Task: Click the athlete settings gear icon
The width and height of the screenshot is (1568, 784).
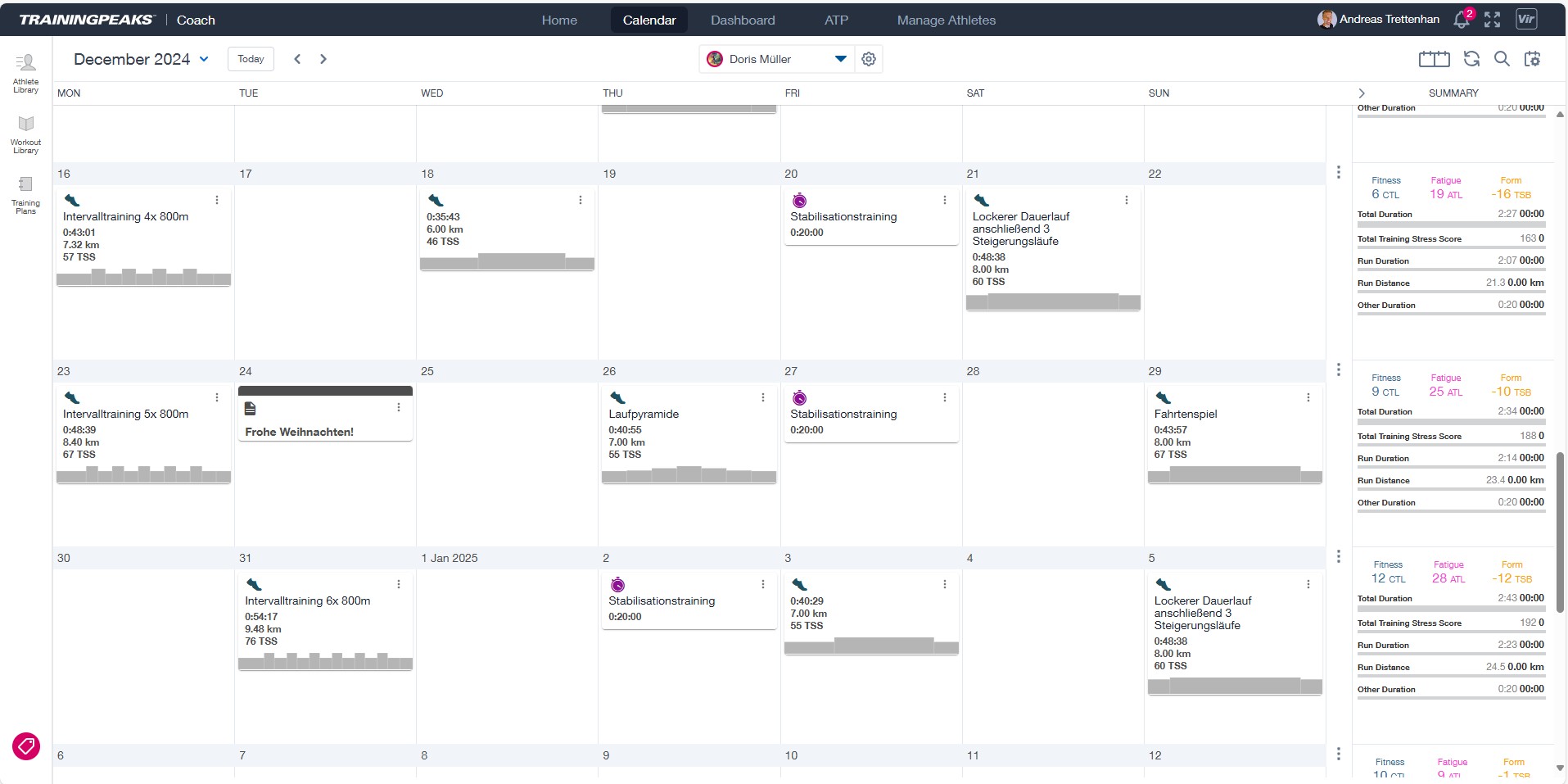Action: (869, 59)
